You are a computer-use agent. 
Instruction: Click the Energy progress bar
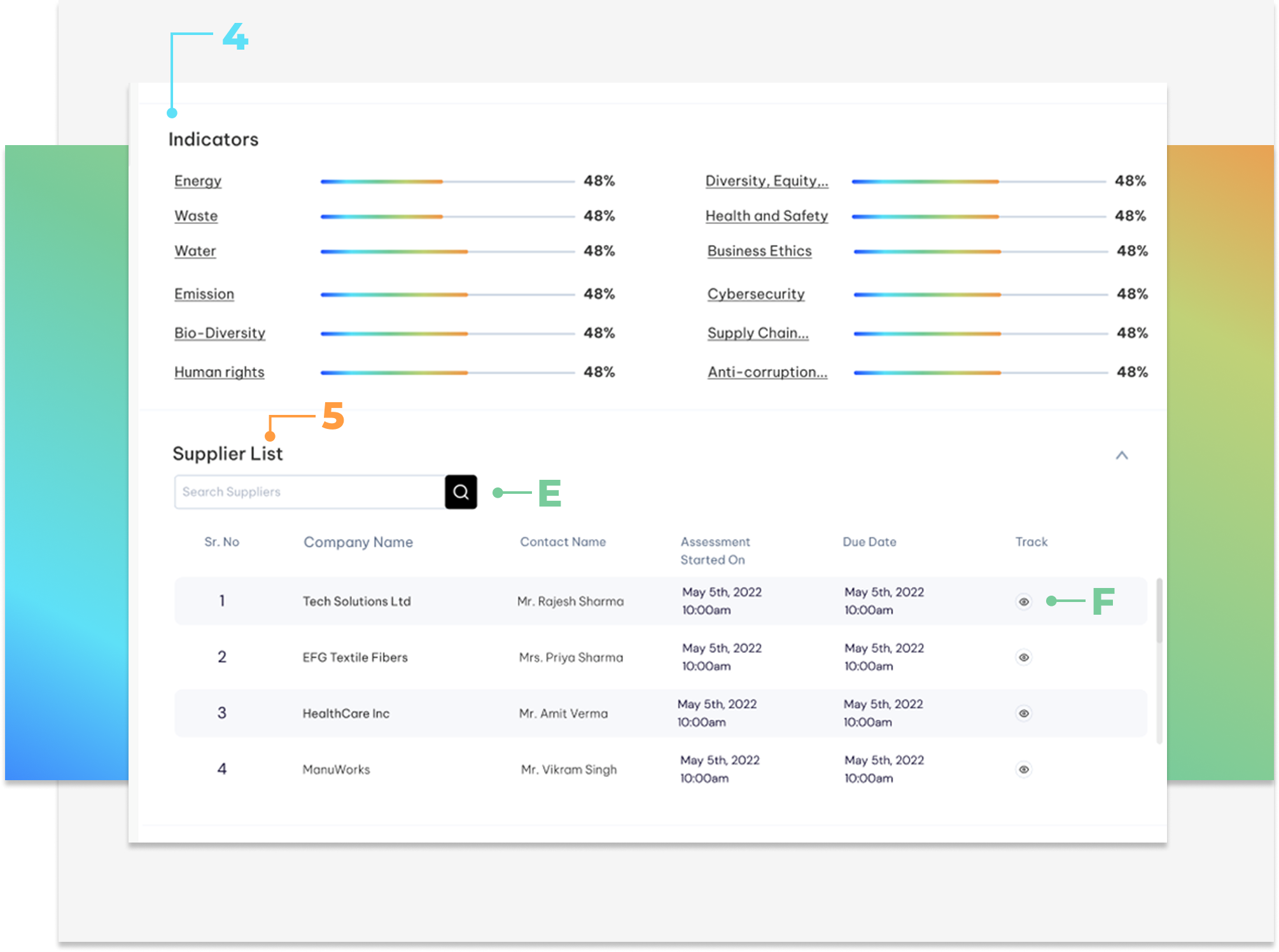[447, 182]
